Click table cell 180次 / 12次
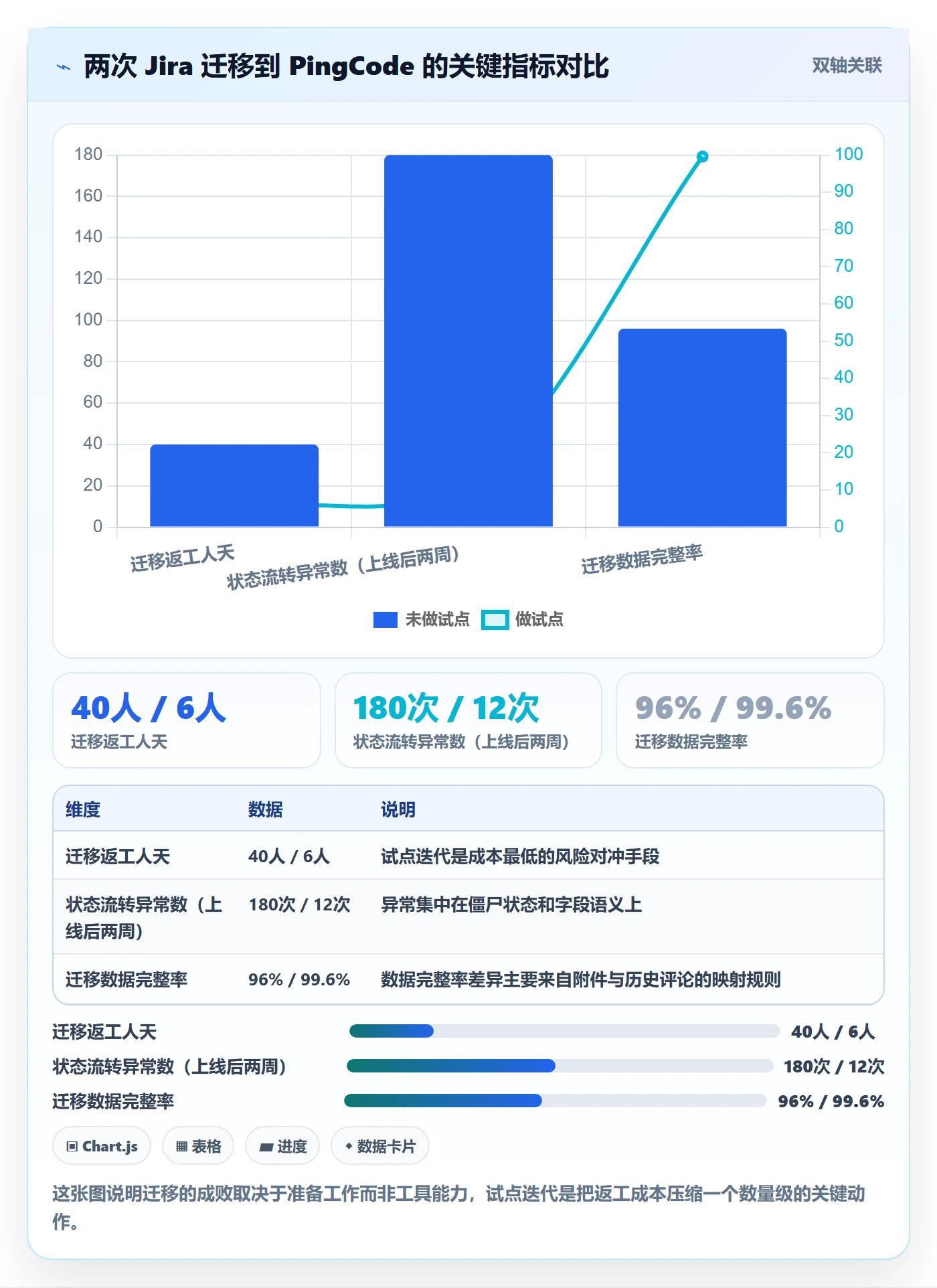 tap(299, 904)
